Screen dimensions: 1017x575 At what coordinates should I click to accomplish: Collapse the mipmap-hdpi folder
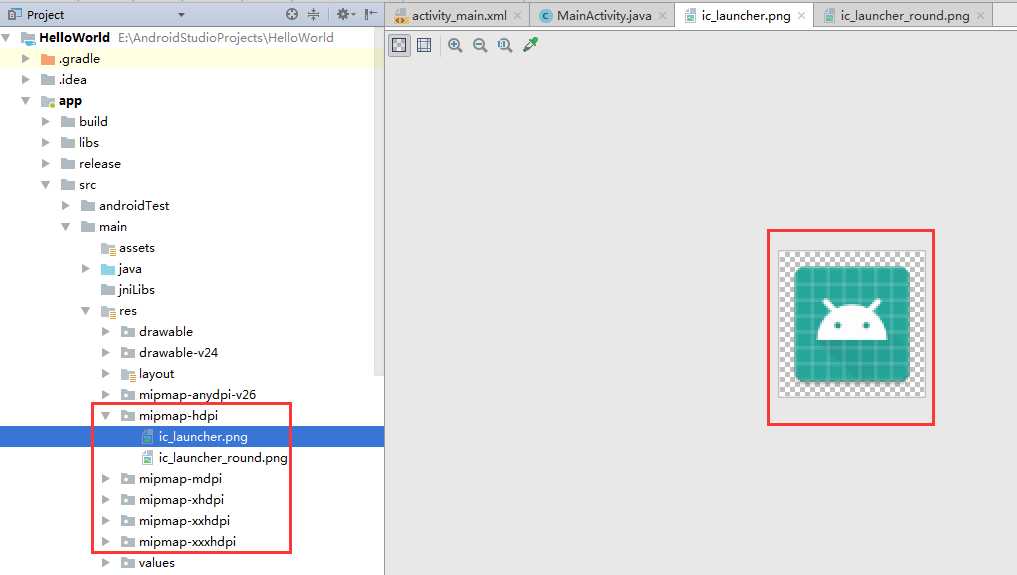click(106, 416)
